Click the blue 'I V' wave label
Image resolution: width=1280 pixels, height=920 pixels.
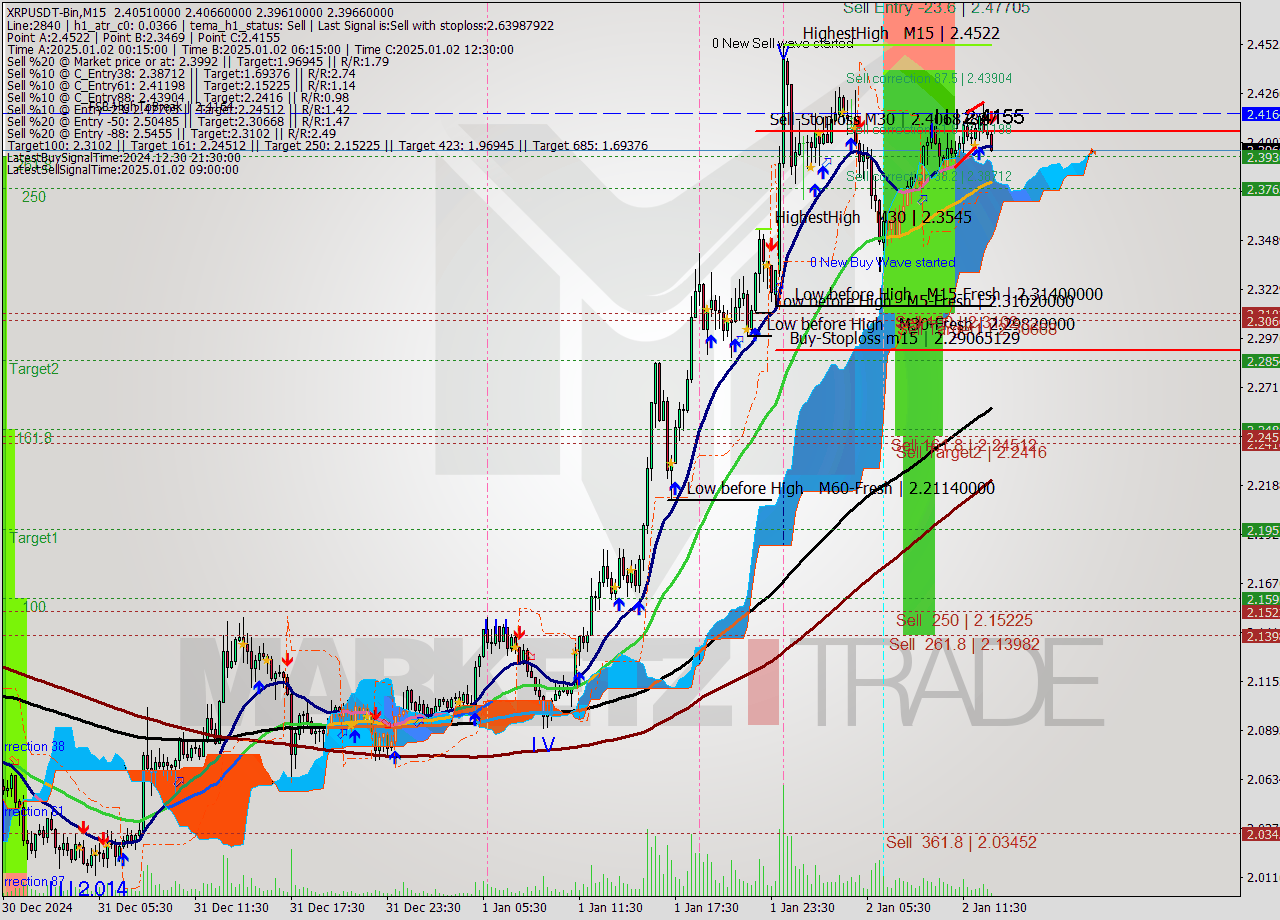pos(543,744)
